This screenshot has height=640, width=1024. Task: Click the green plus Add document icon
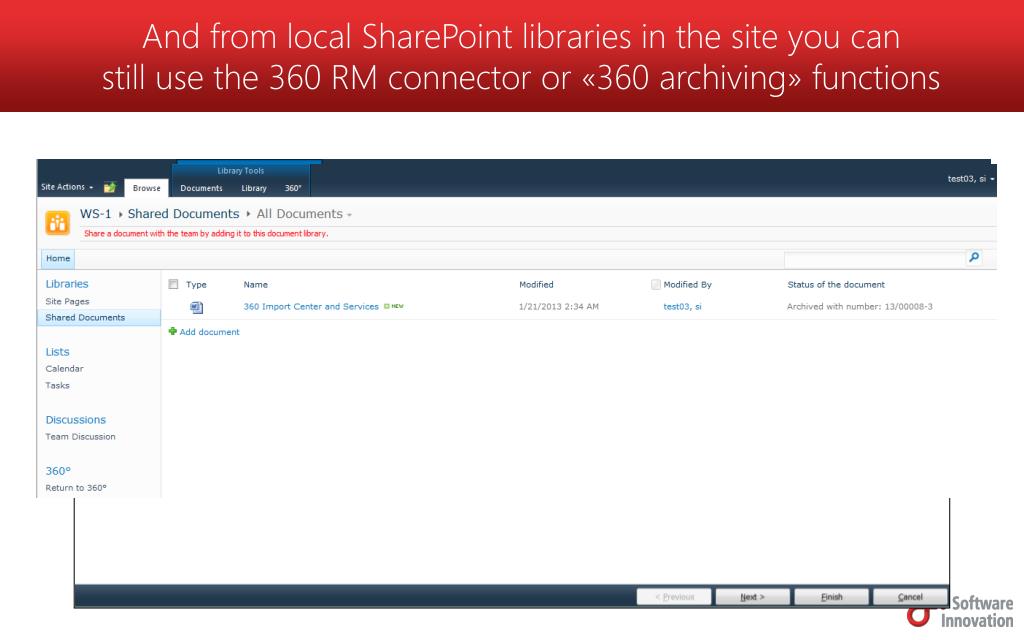coord(172,331)
